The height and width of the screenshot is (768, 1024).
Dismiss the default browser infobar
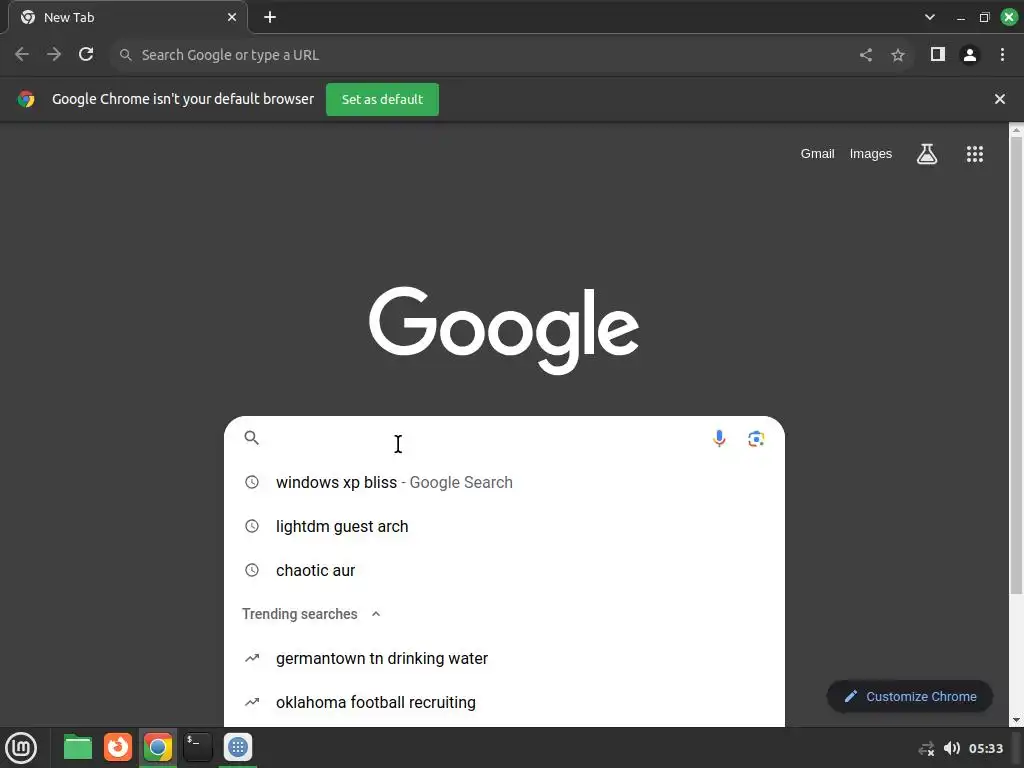[1000, 99]
